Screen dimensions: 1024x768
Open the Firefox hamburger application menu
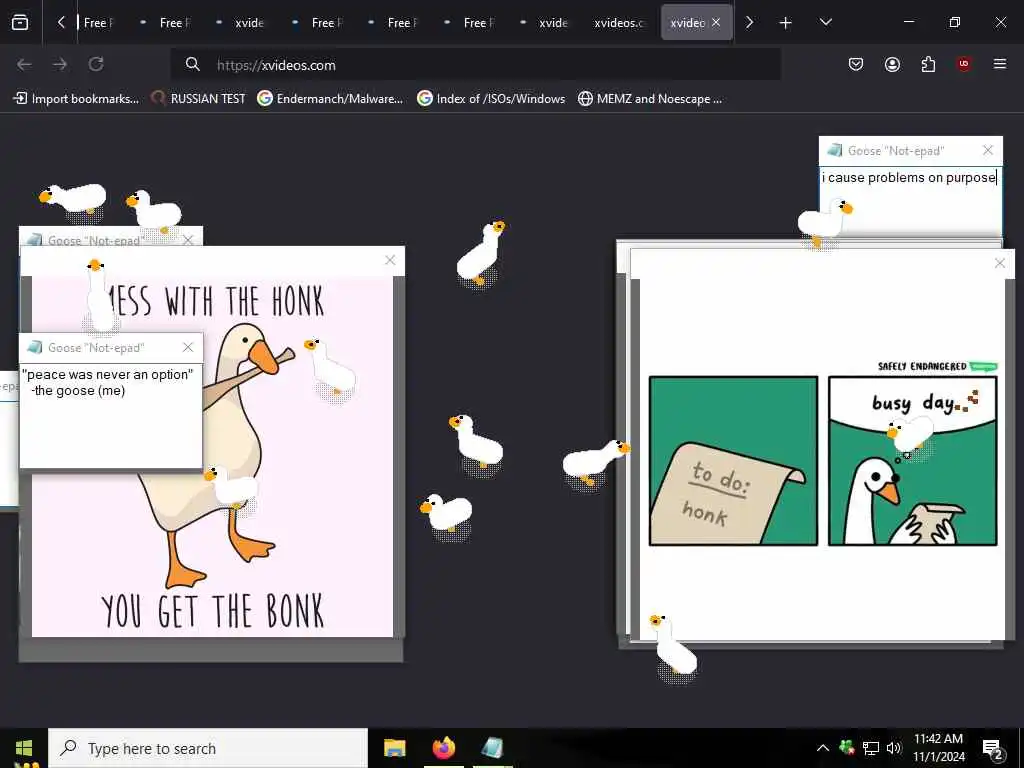[1000, 64]
